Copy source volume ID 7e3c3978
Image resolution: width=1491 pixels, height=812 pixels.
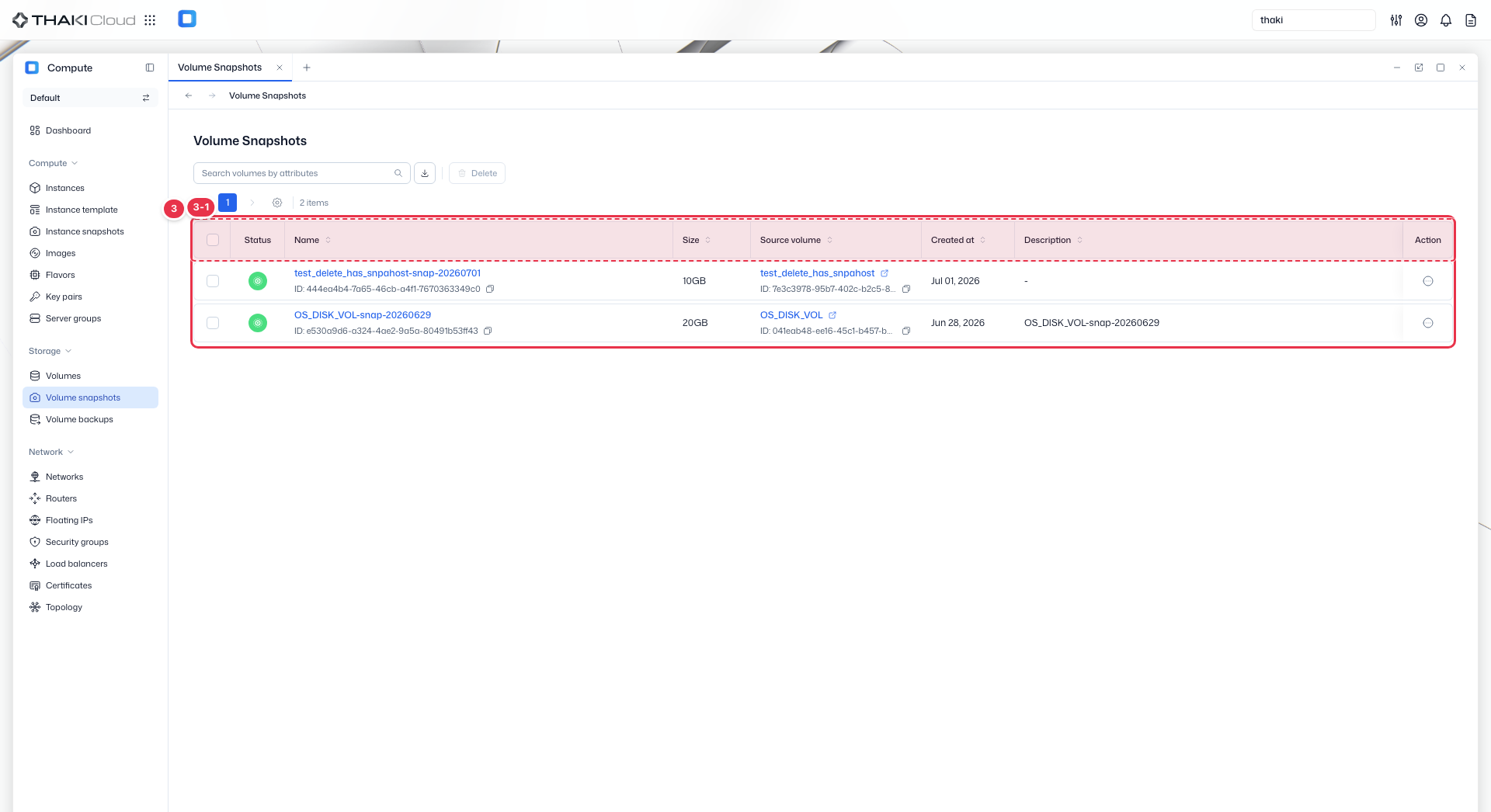(906, 289)
